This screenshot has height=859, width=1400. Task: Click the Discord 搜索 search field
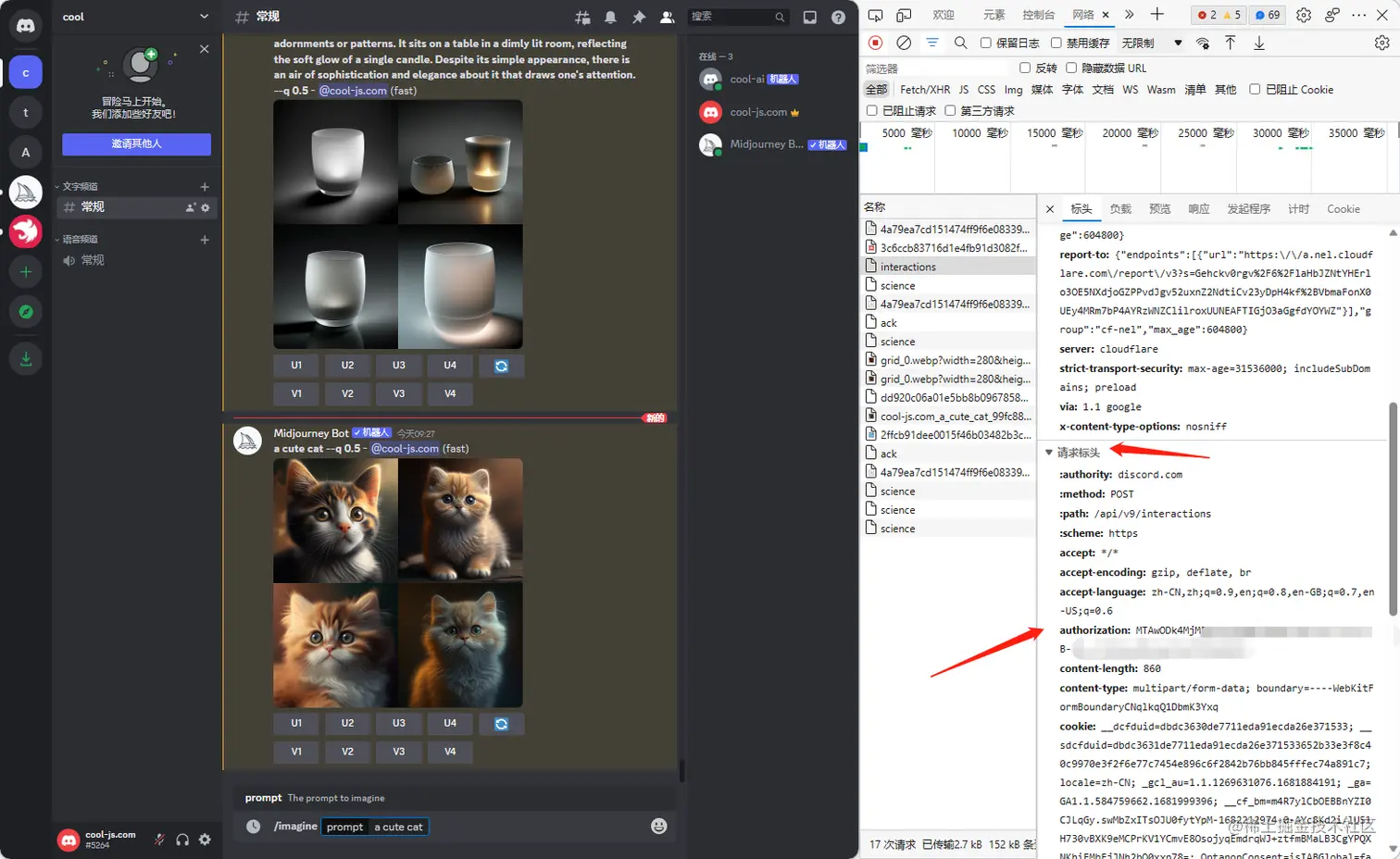point(738,17)
